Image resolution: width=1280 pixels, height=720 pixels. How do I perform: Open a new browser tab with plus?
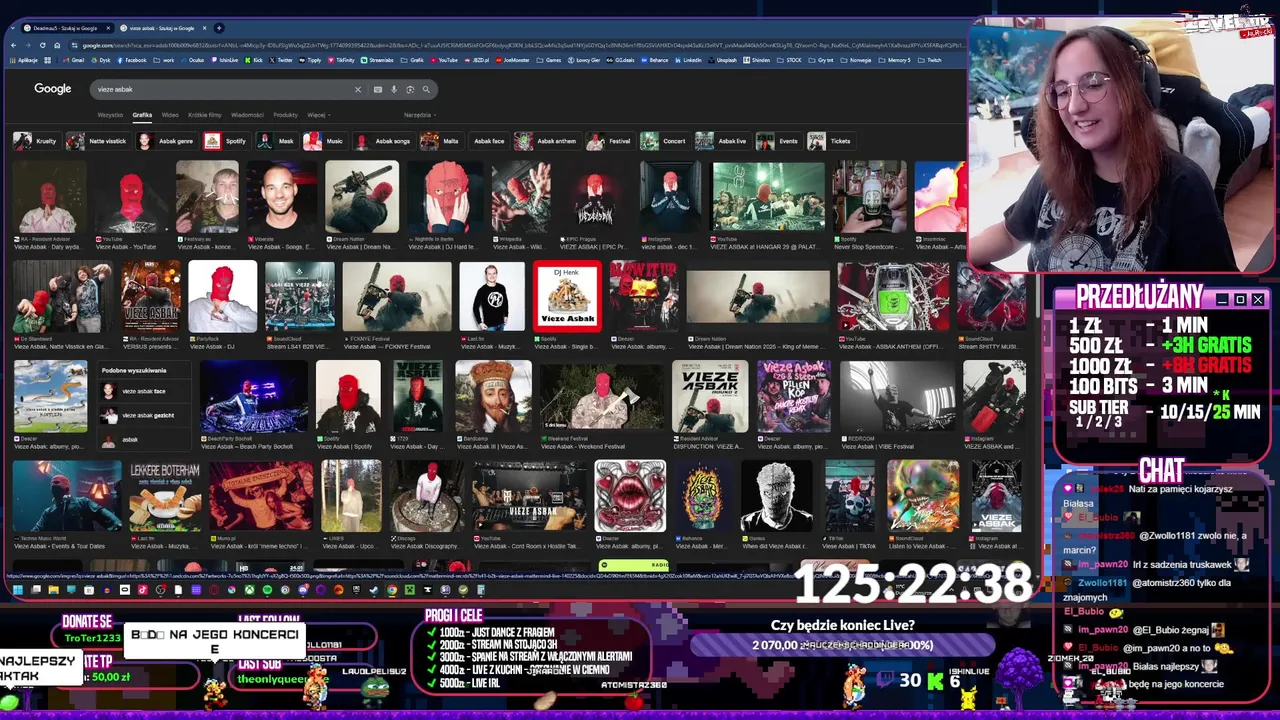pyautogui.click(x=219, y=28)
